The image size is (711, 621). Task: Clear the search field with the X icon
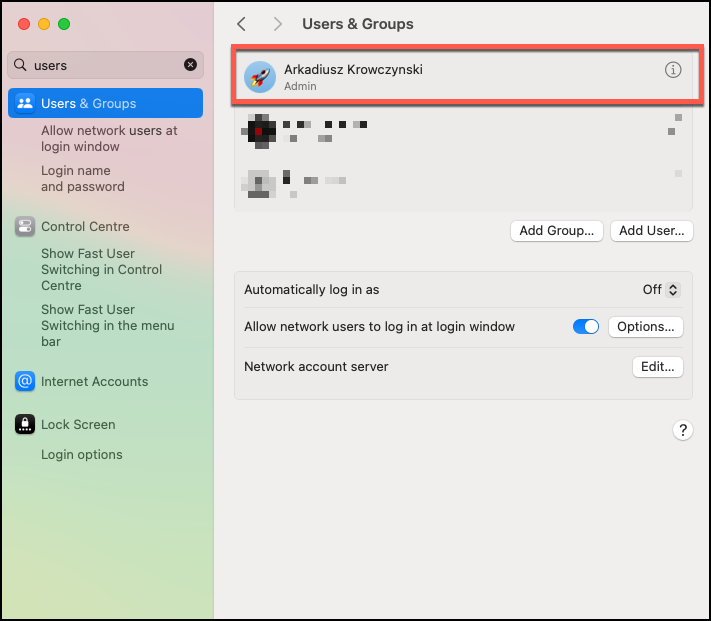pos(190,65)
